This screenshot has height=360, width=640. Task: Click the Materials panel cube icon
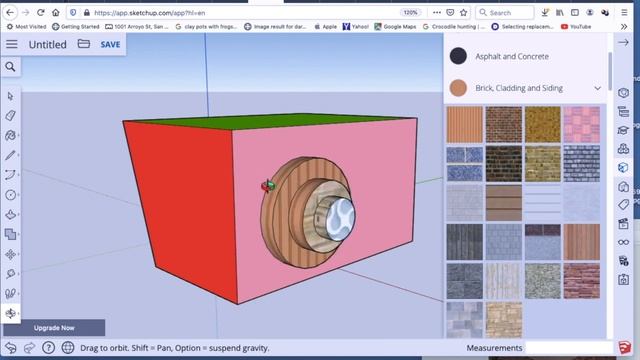(623, 167)
